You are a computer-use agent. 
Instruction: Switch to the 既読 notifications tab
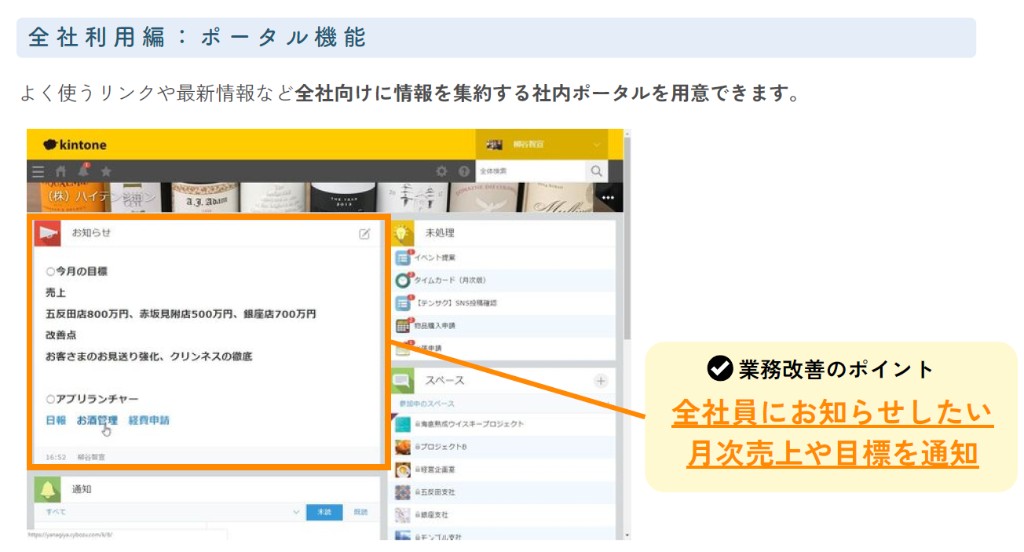359,512
